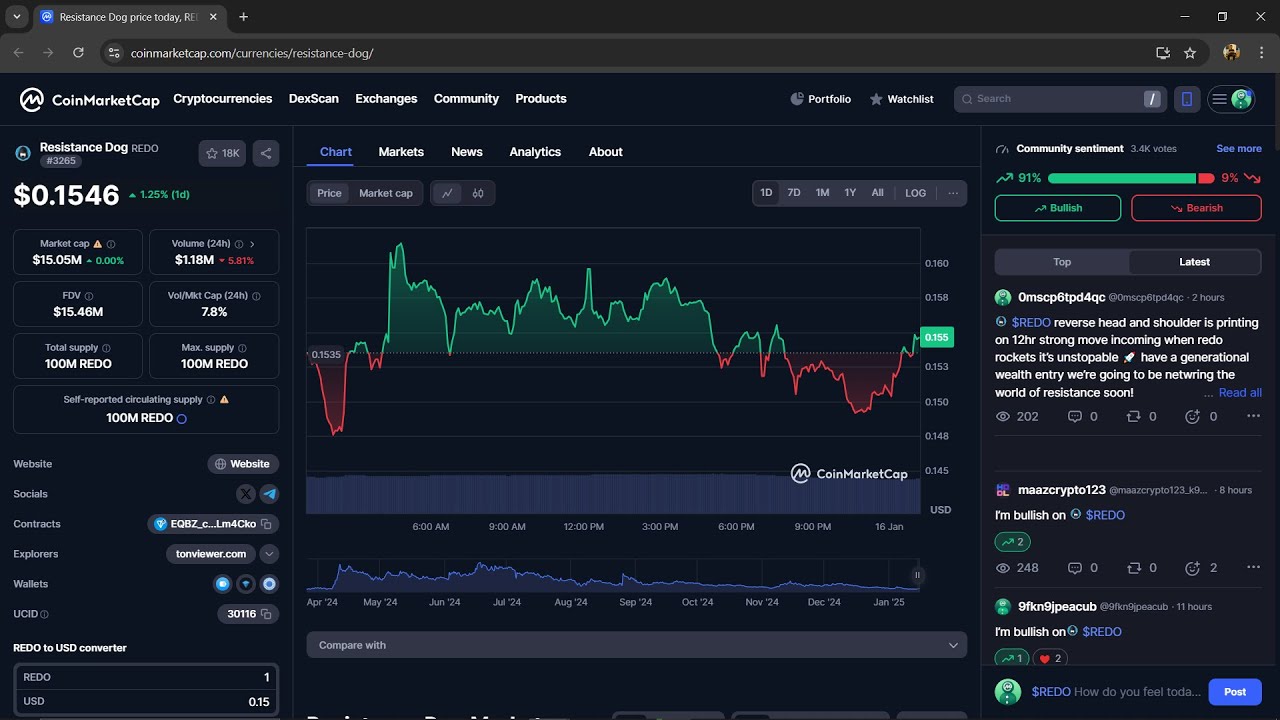Image resolution: width=1280 pixels, height=720 pixels.
Task: Open the mobile app download icon
Action: (1187, 99)
